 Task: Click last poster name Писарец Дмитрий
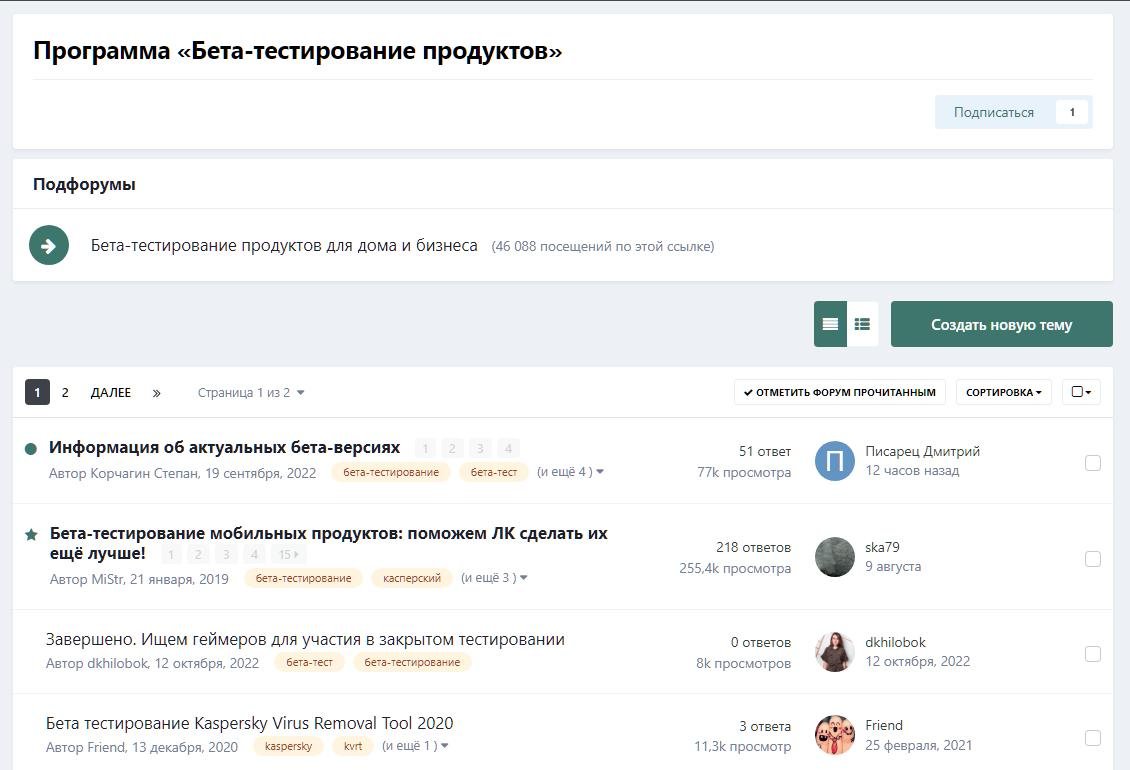922,451
